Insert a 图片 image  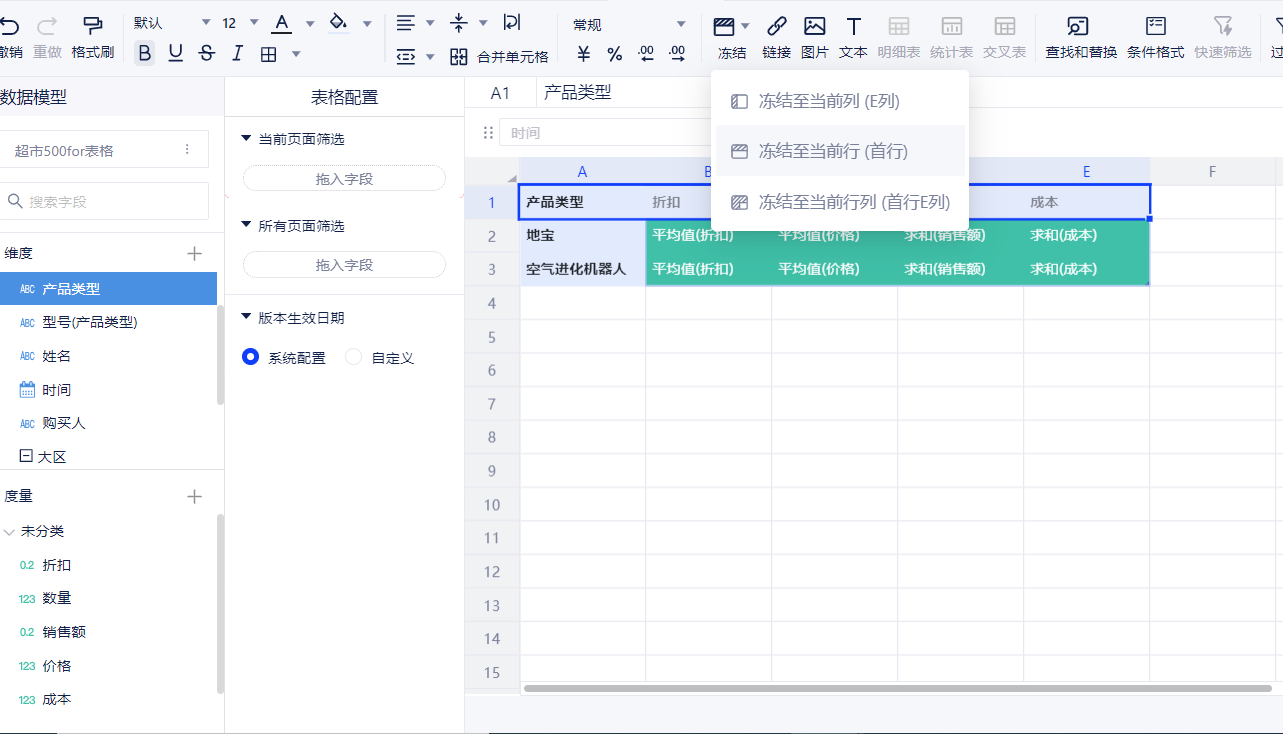pos(815,36)
